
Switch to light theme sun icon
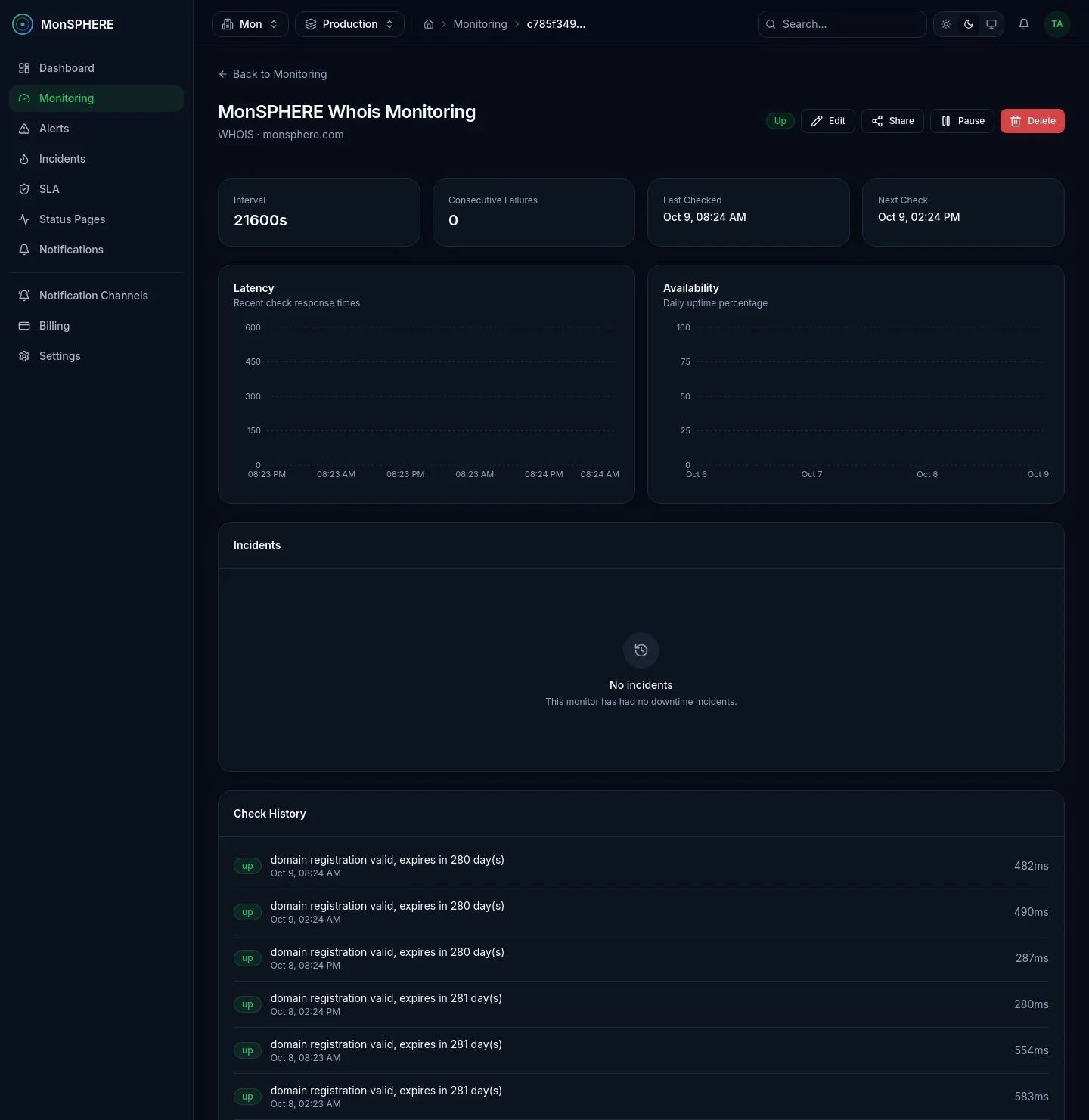[946, 24]
